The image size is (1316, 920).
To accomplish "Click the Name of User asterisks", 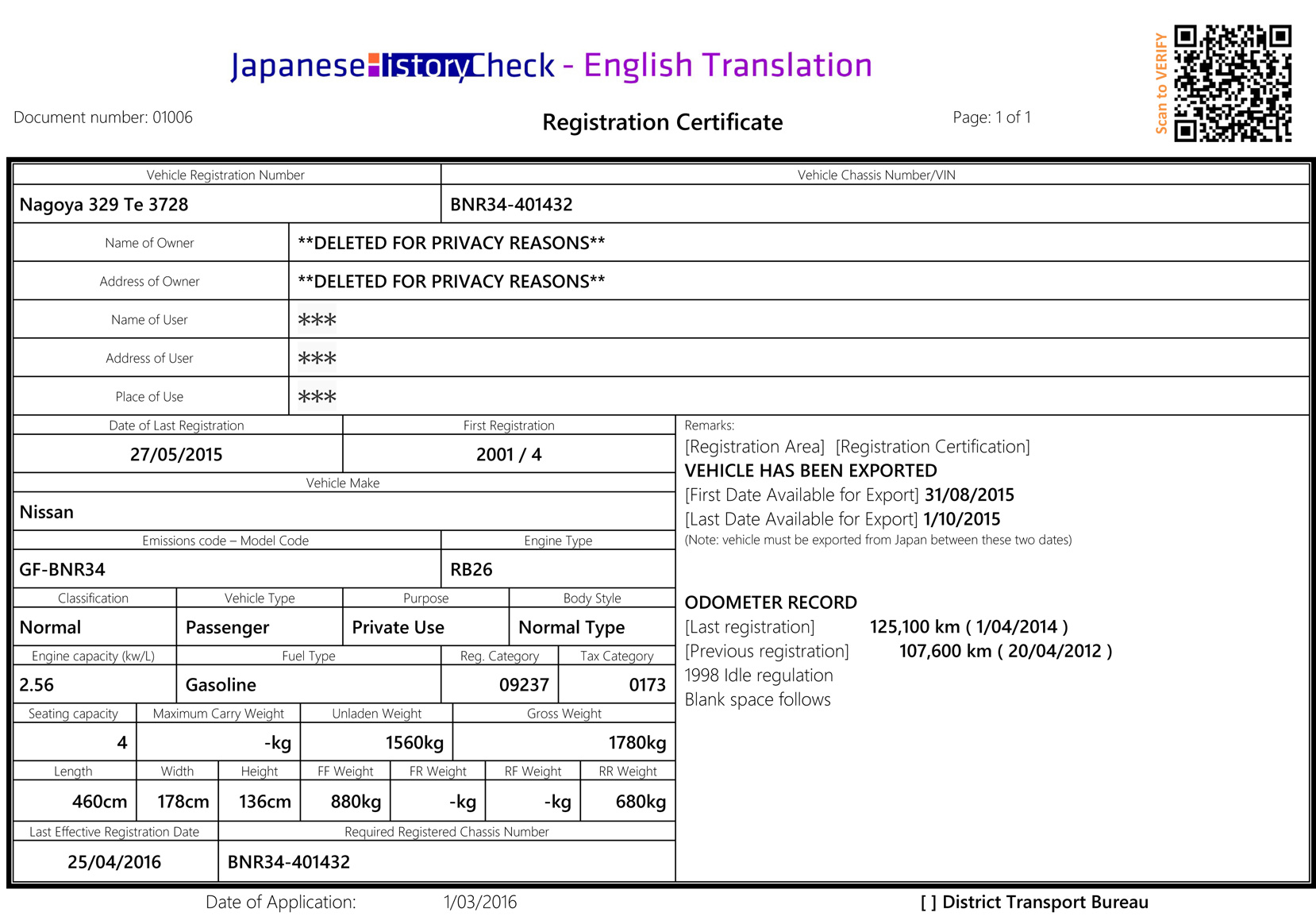I will [x=317, y=320].
